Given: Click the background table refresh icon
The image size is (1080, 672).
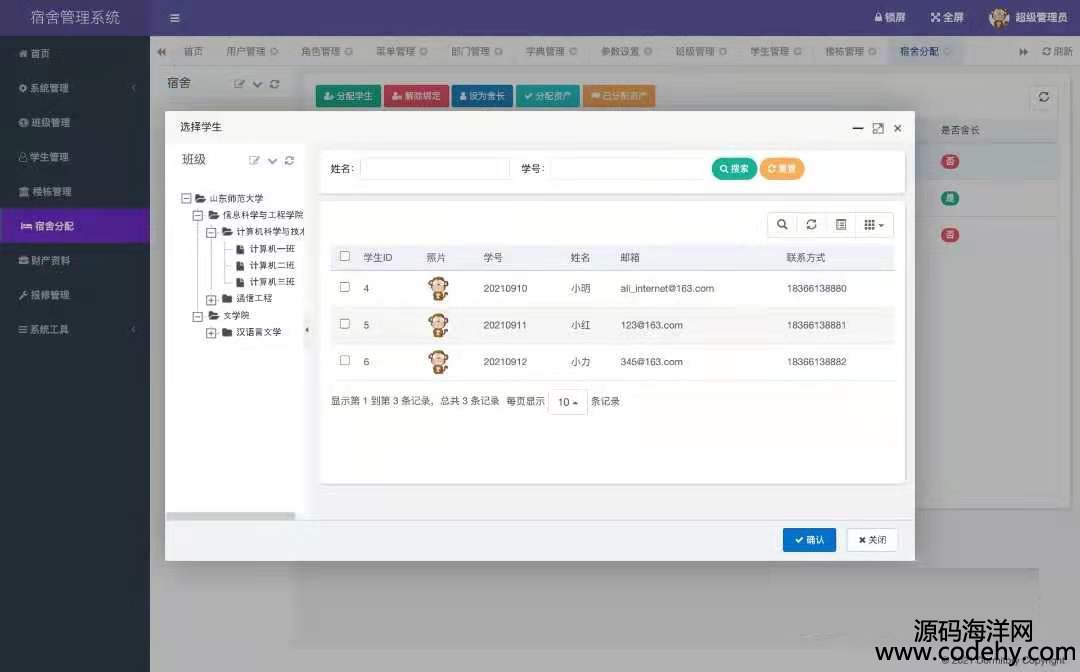Looking at the screenshot, I should (1043, 97).
